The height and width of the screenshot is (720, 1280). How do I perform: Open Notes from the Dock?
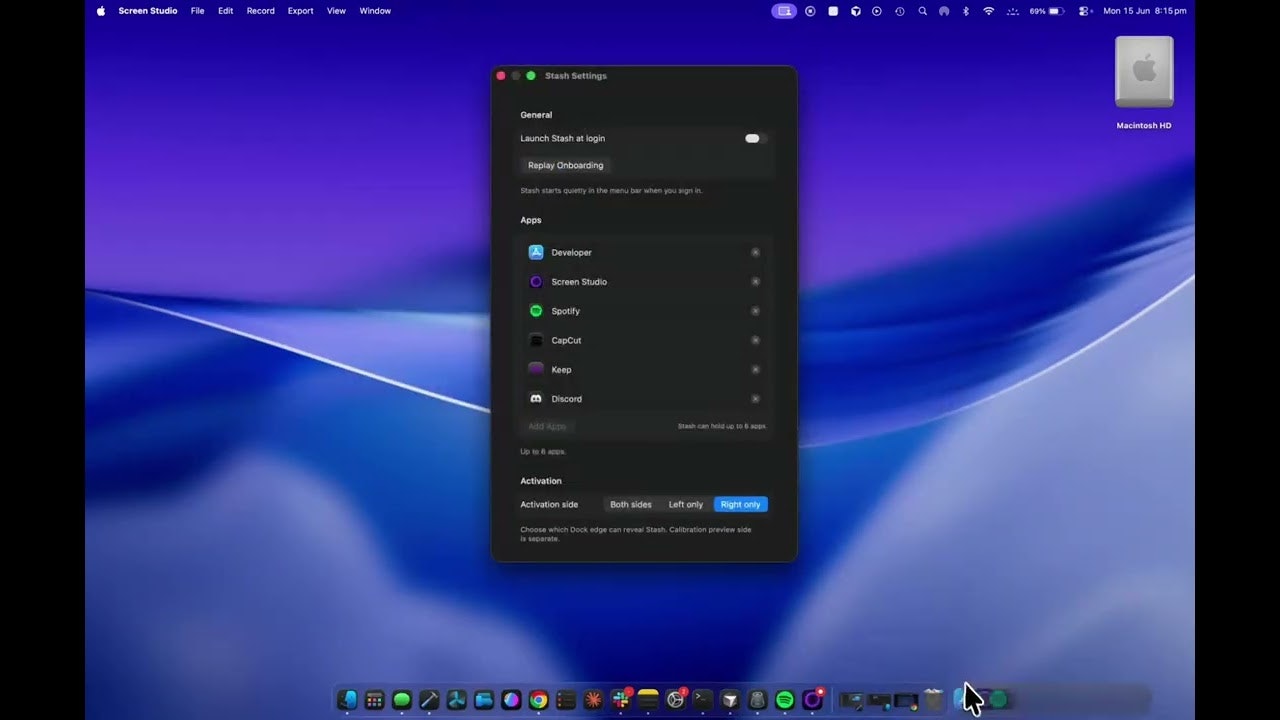648,700
